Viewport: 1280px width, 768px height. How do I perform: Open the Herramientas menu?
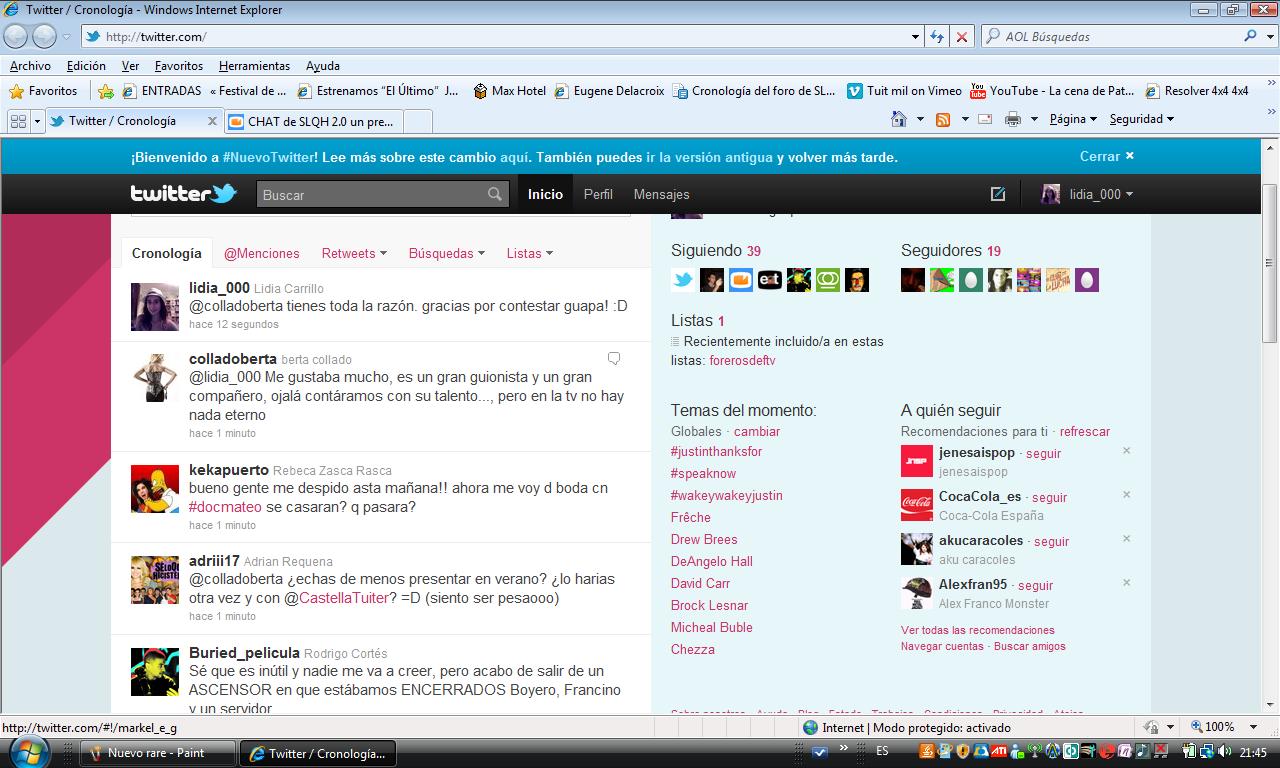click(x=254, y=66)
